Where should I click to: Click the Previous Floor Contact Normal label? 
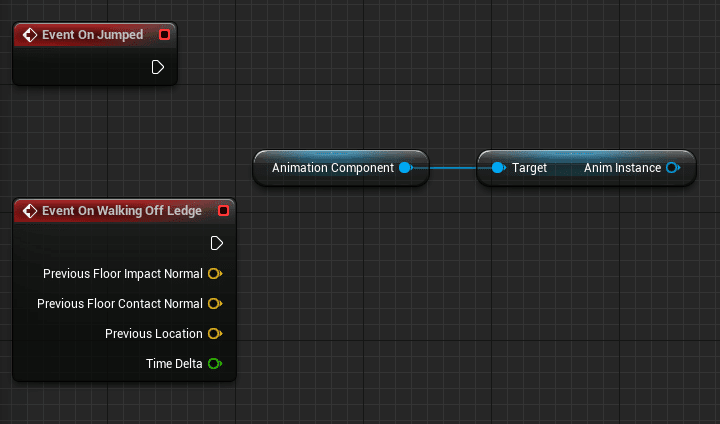coord(120,304)
